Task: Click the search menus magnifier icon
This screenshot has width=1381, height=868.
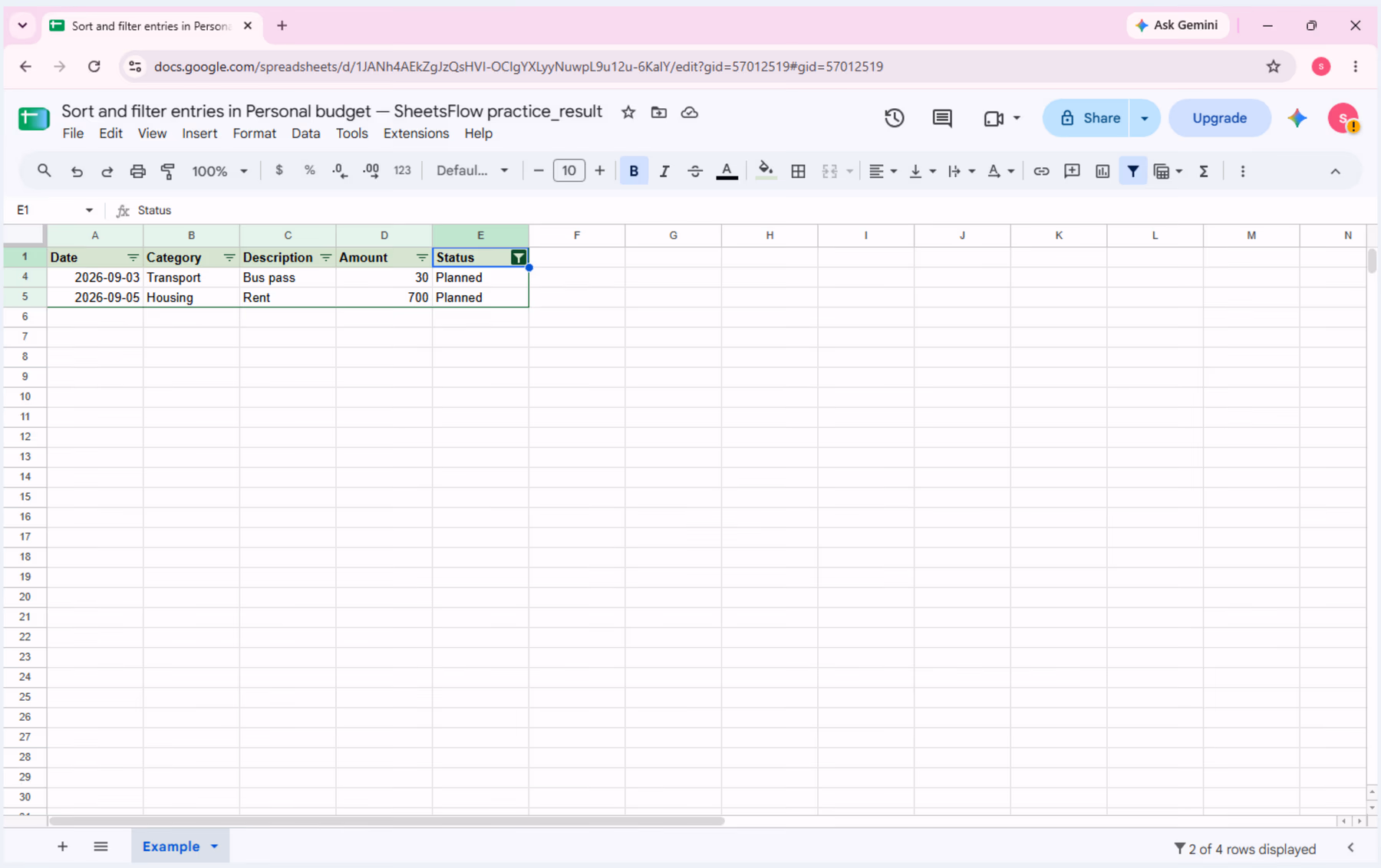Action: pos(44,171)
